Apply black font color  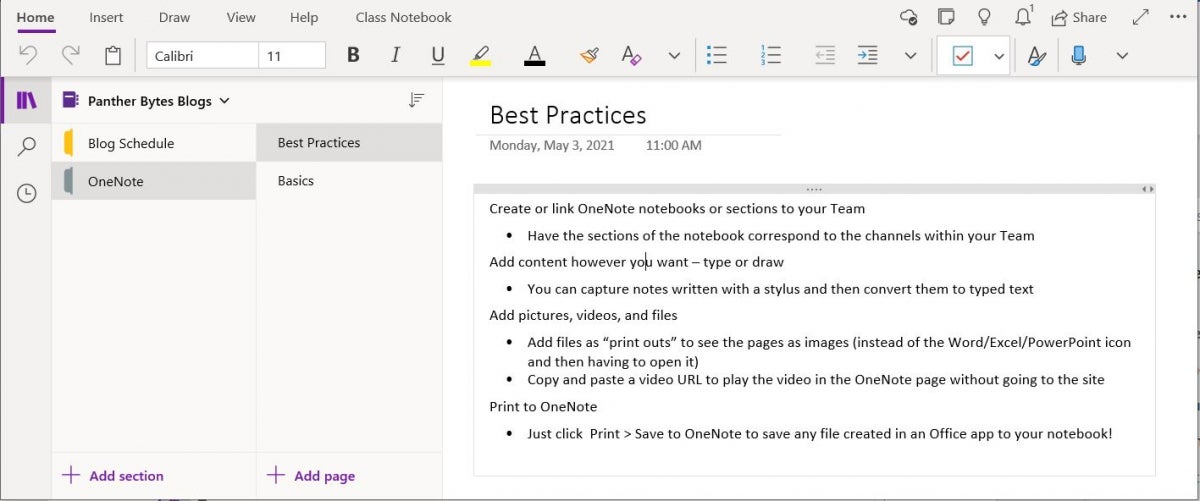pos(535,56)
